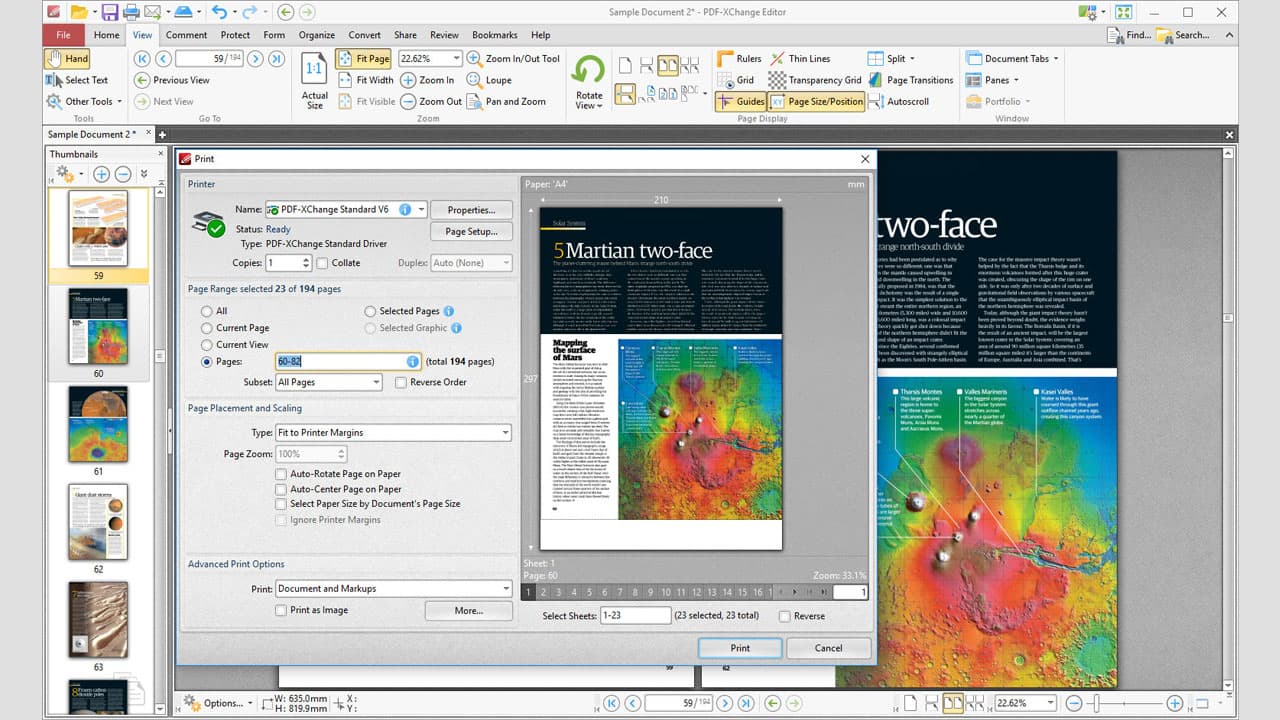Select the page 61 thumbnail
Screen dimensions: 1280x720
(97, 424)
